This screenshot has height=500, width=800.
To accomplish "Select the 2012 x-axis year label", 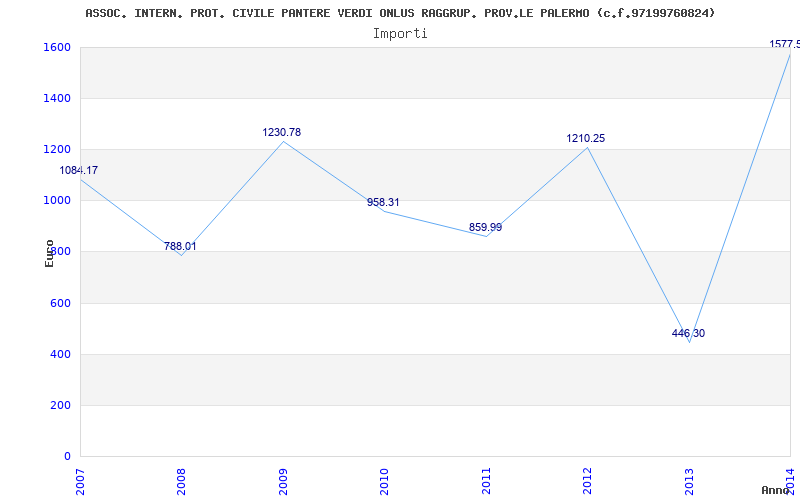I will pyautogui.click(x=587, y=482).
